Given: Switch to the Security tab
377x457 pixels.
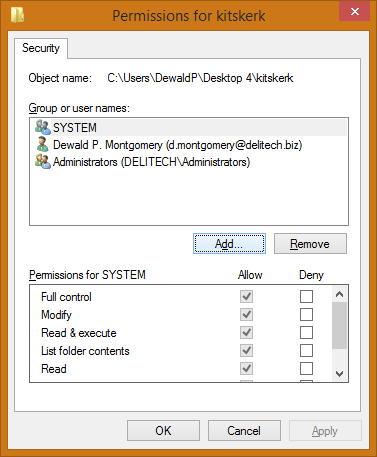Looking at the screenshot, I should pos(41,48).
